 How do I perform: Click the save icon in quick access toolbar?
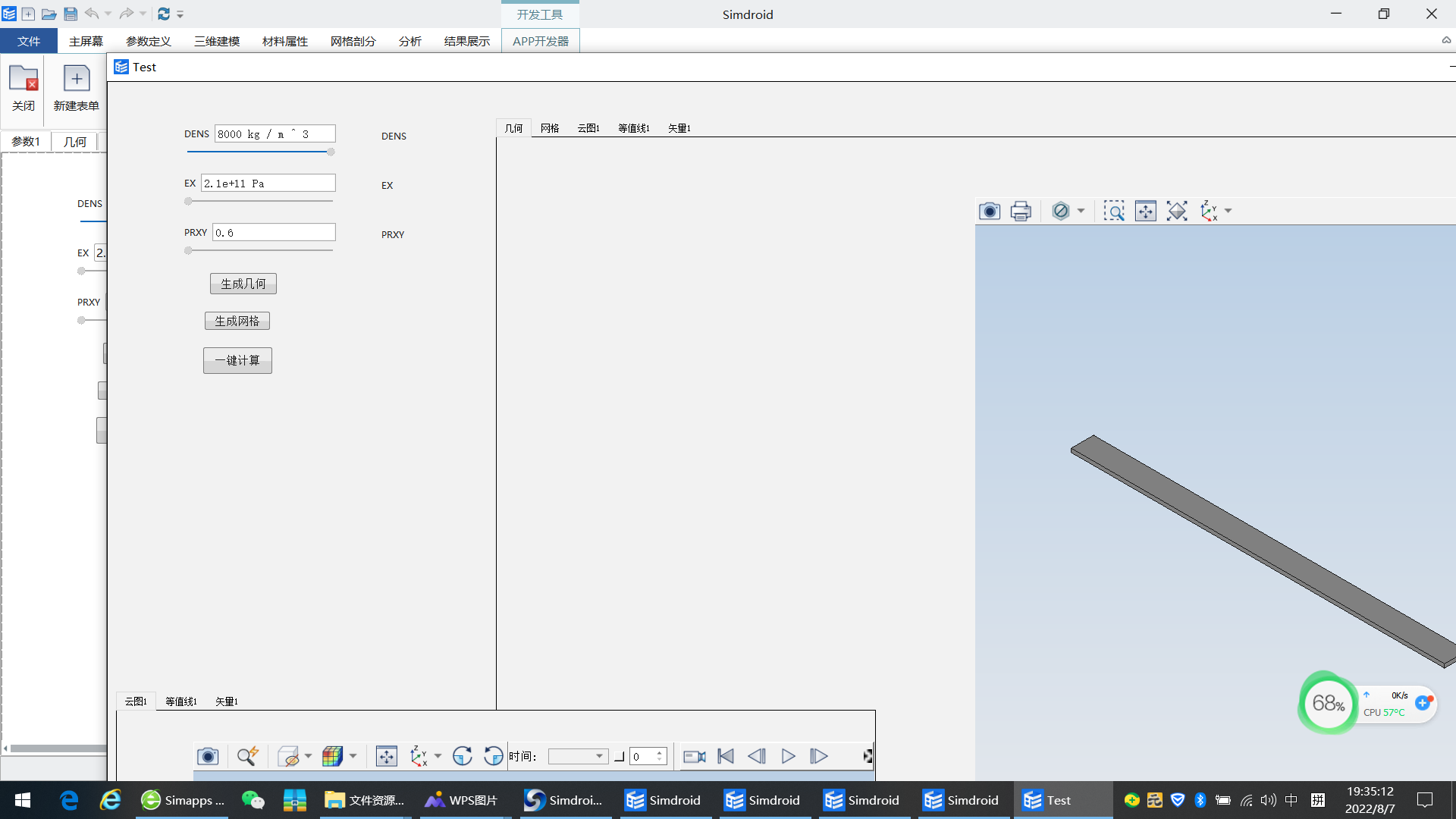click(x=71, y=14)
